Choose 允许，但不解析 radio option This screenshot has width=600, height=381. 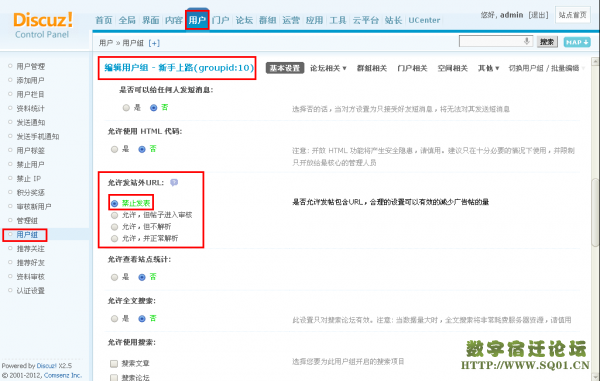coord(114,227)
